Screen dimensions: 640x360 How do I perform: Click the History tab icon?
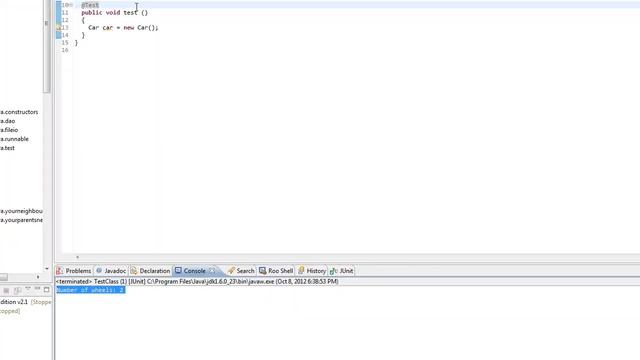[301, 270]
